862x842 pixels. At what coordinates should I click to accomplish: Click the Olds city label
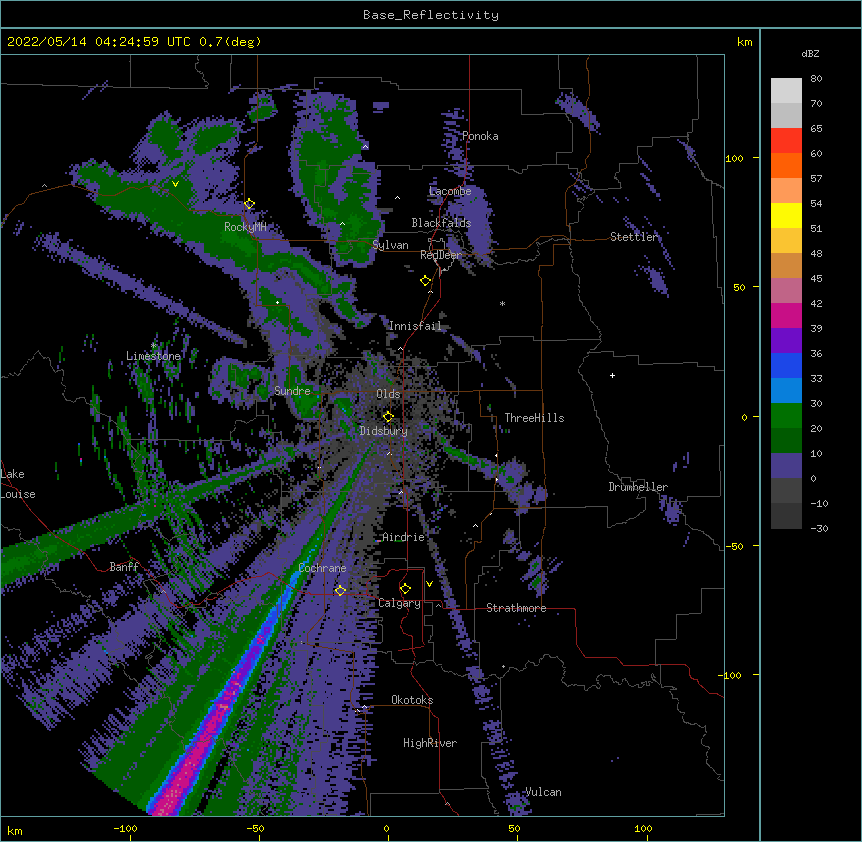388,394
